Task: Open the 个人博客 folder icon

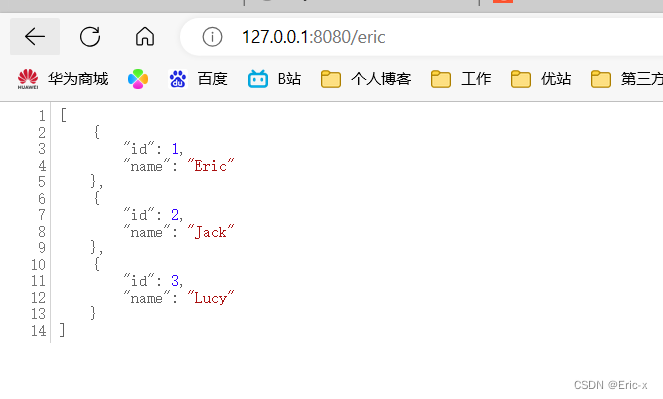Action: pos(331,79)
